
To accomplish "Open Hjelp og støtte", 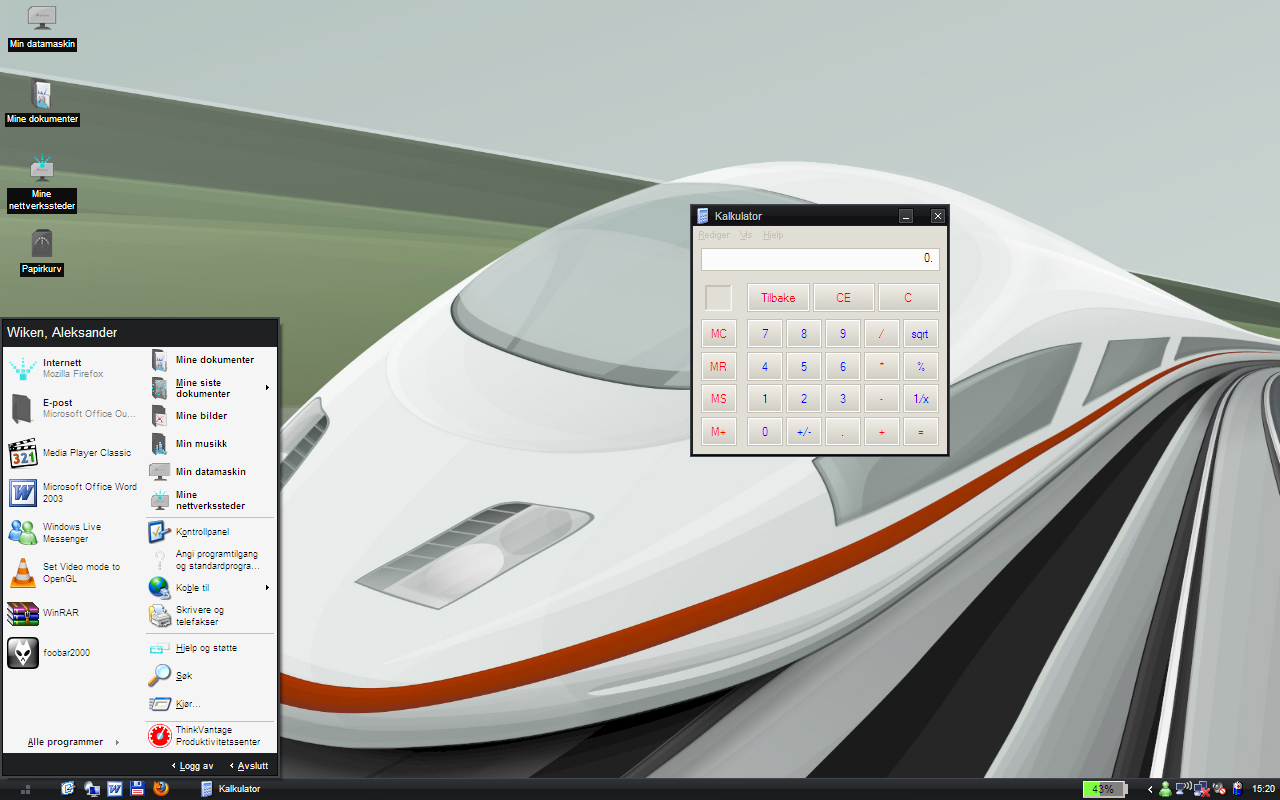I will coord(210,648).
